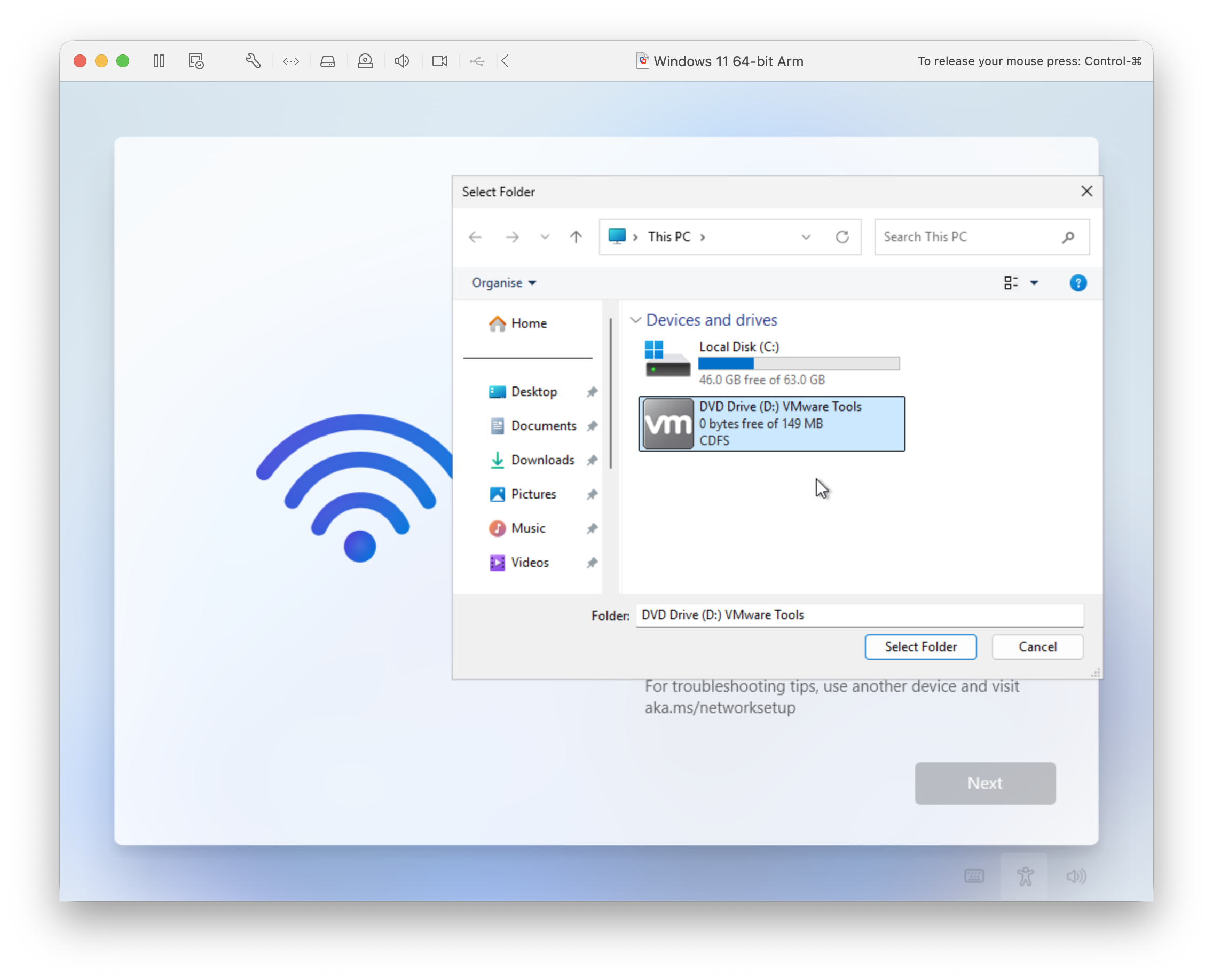Select Home in the navigation pane
The image size is (1213, 980).
pyautogui.click(x=528, y=323)
